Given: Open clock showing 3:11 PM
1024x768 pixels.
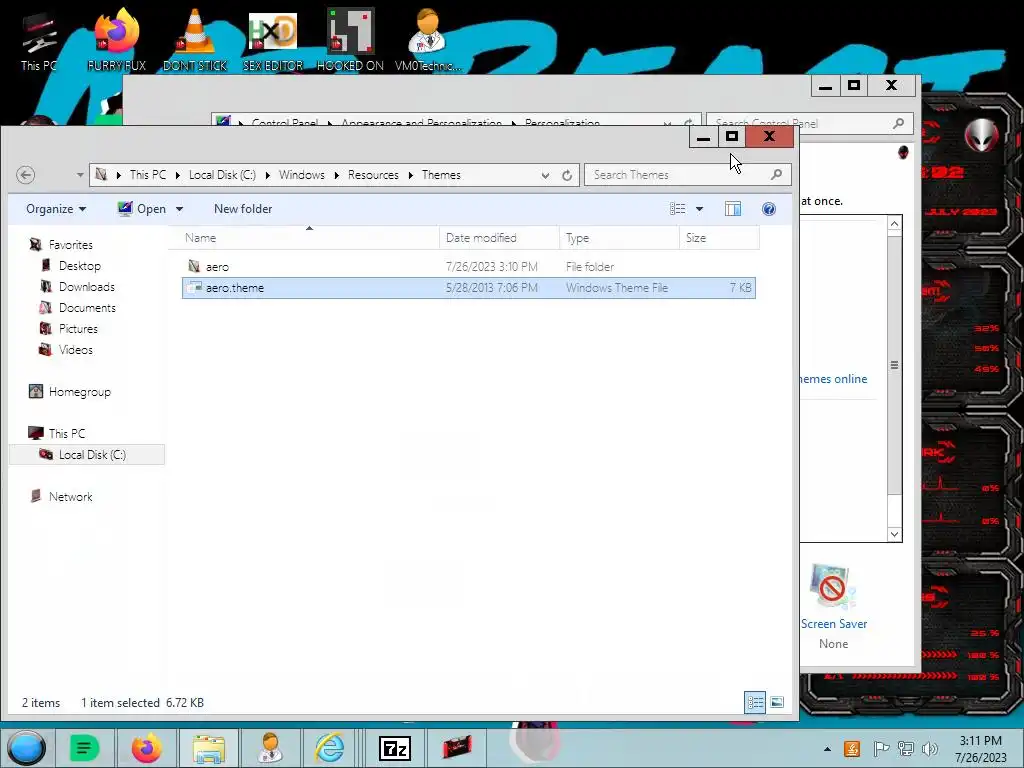Looking at the screenshot, I should coord(980,748).
